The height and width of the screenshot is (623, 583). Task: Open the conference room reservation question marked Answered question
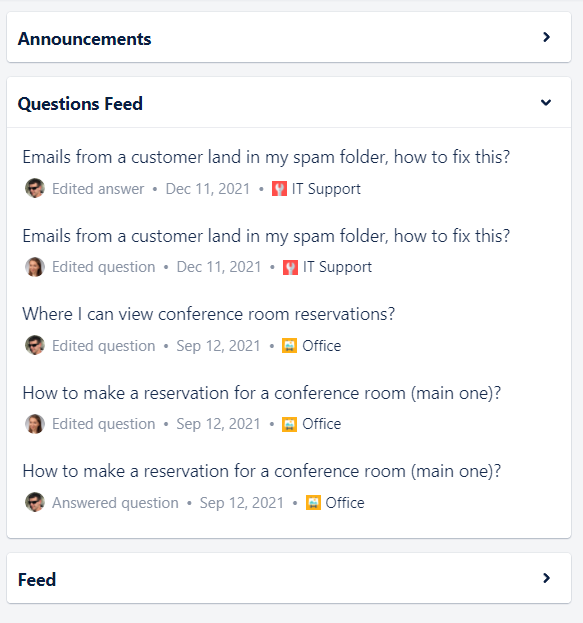click(261, 471)
